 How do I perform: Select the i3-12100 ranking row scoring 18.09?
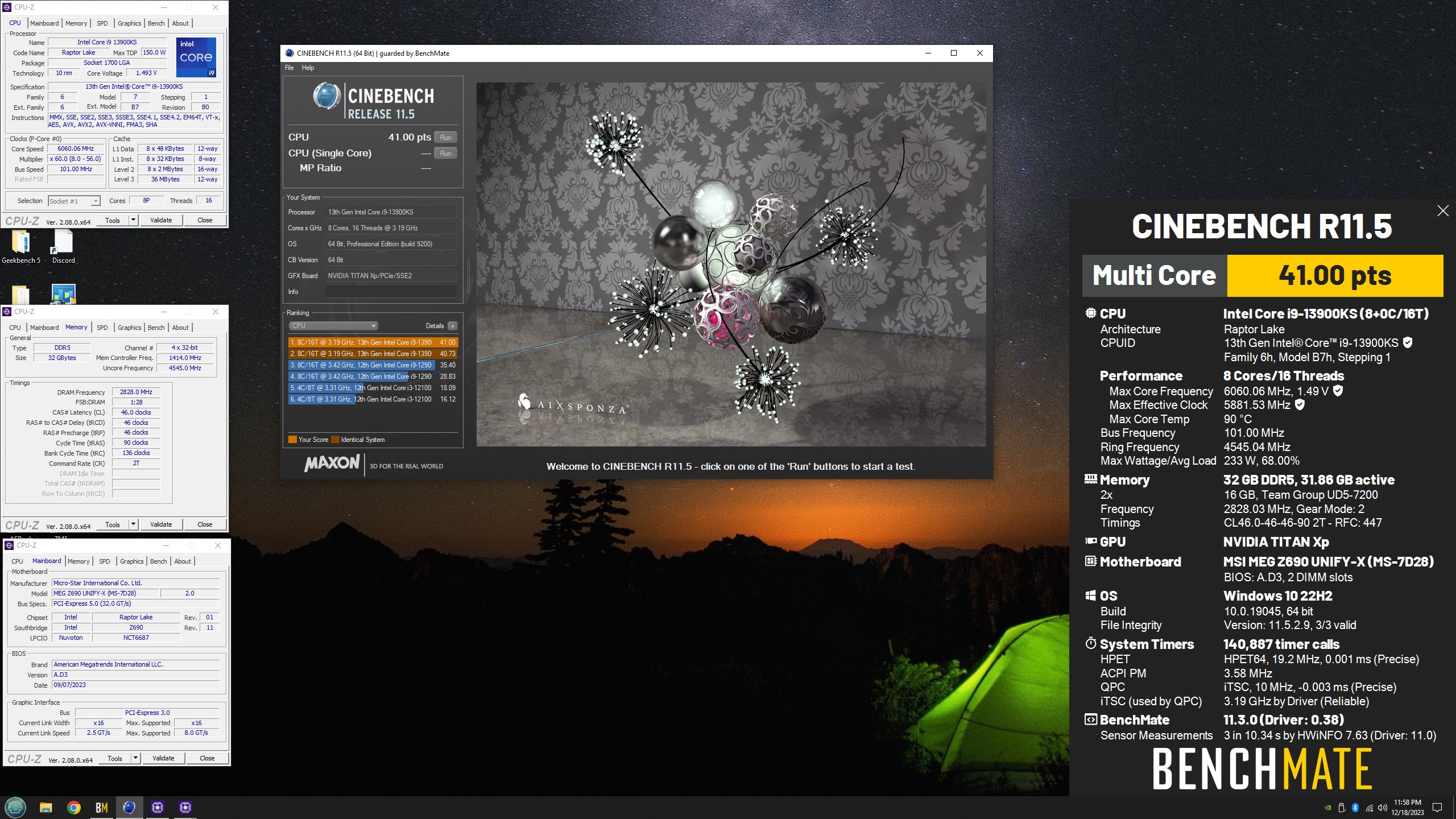[x=373, y=388]
